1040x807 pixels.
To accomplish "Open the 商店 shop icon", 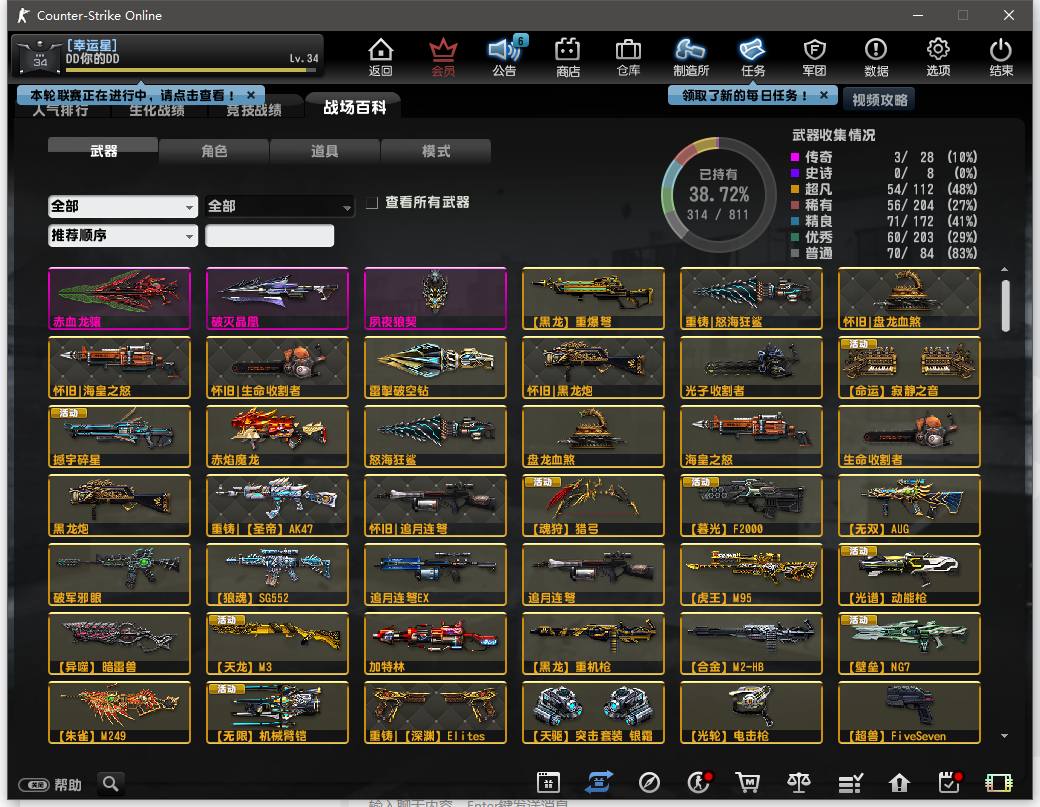I will (568, 57).
